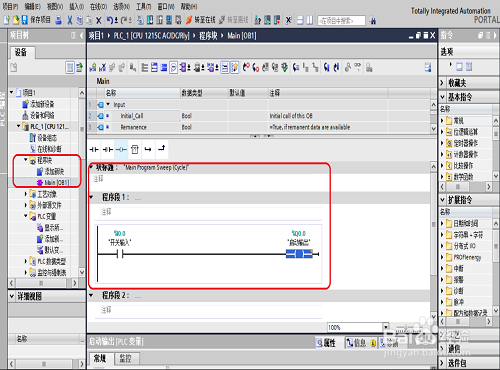
Task: Click the Redo arrow icon
Action: click(124, 20)
